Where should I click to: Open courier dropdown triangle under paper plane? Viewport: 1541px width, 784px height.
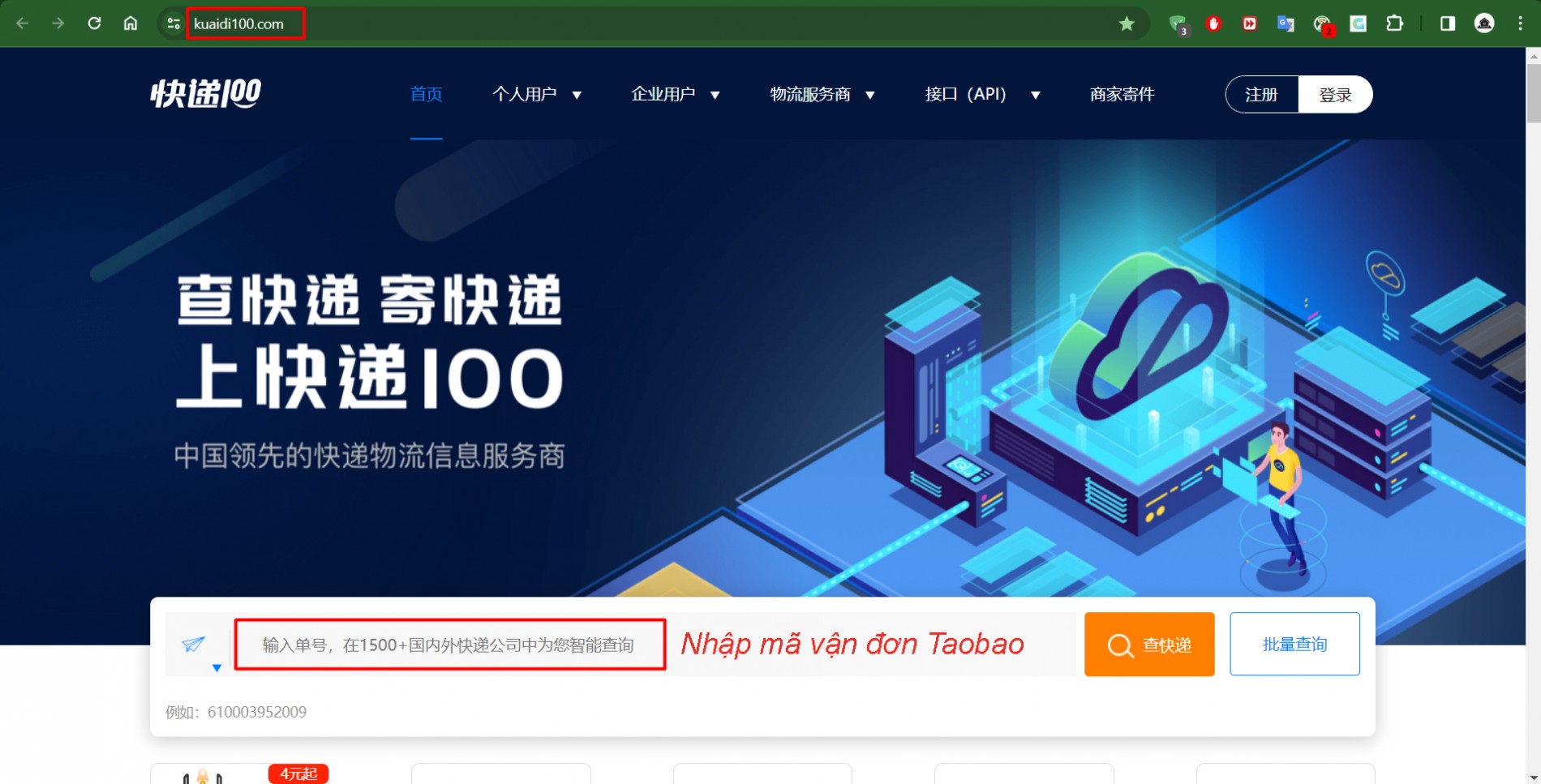pyautogui.click(x=217, y=668)
